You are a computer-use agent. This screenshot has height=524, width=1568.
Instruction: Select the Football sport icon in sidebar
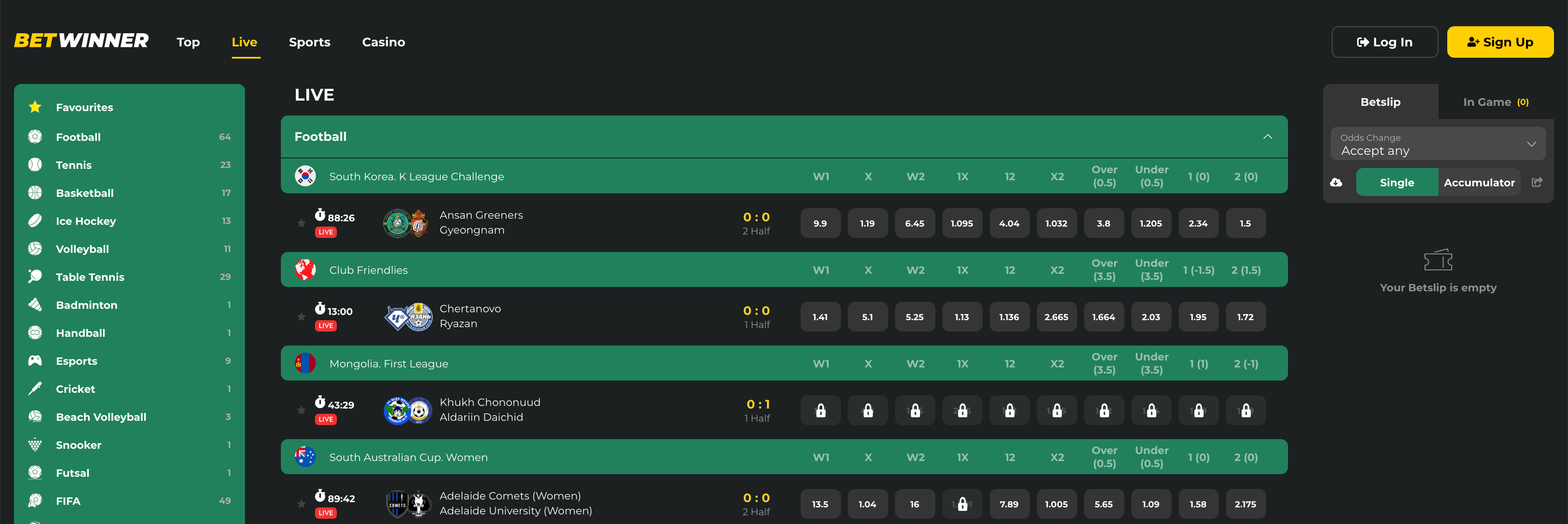35,137
